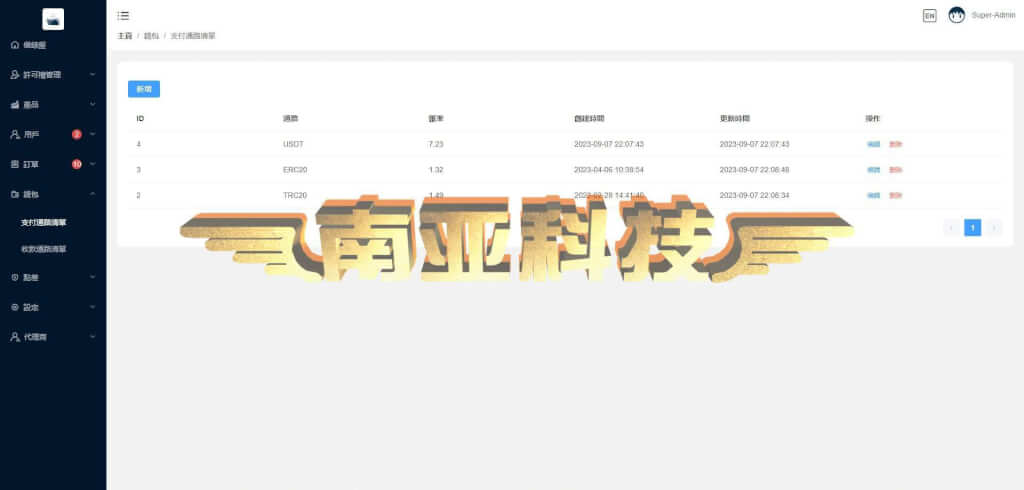Expand the orders (訂單) menu chevron
Viewport: 1024px width, 490px height.
click(x=93, y=164)
